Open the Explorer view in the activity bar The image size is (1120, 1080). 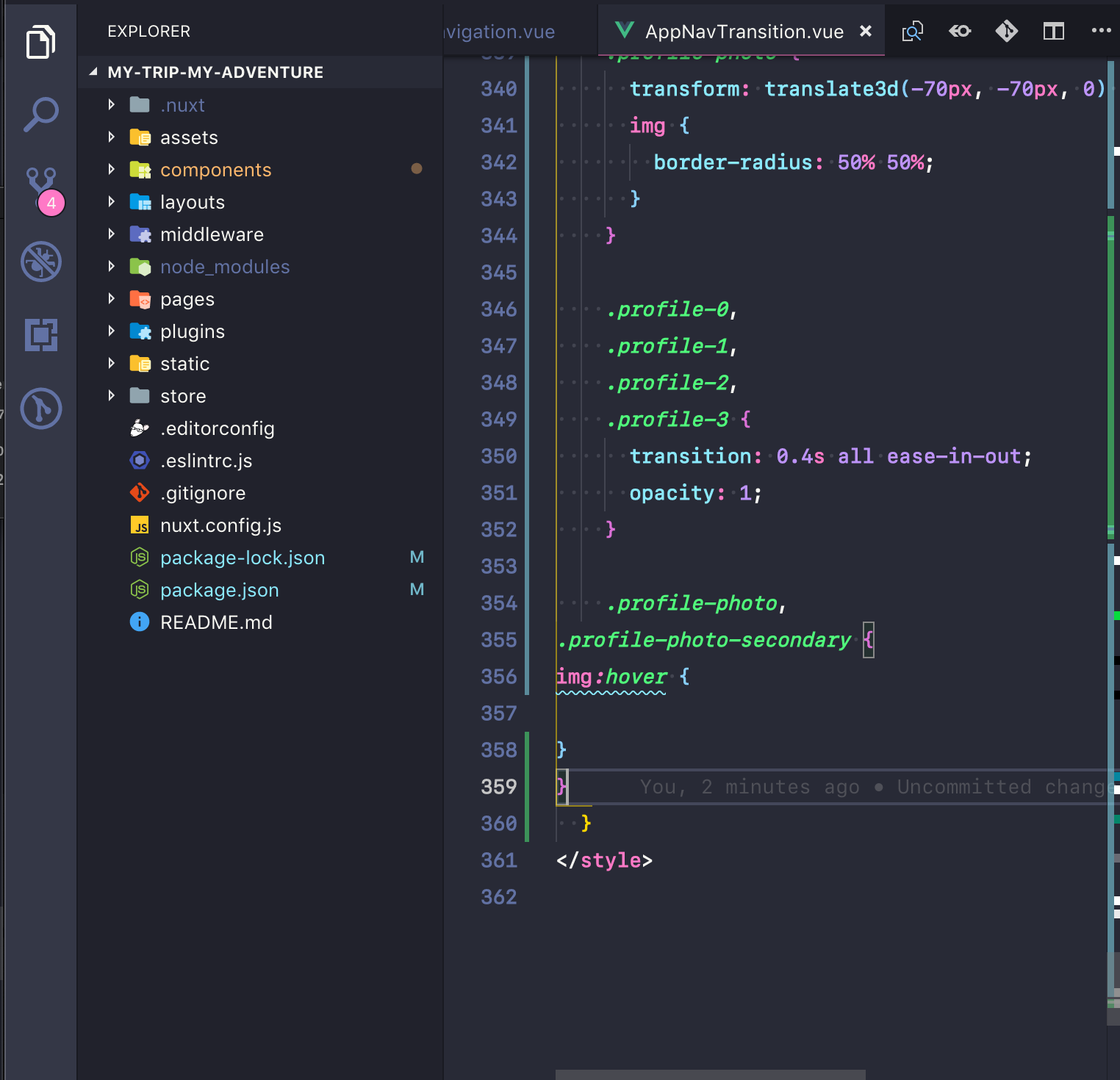pos(42,42)
